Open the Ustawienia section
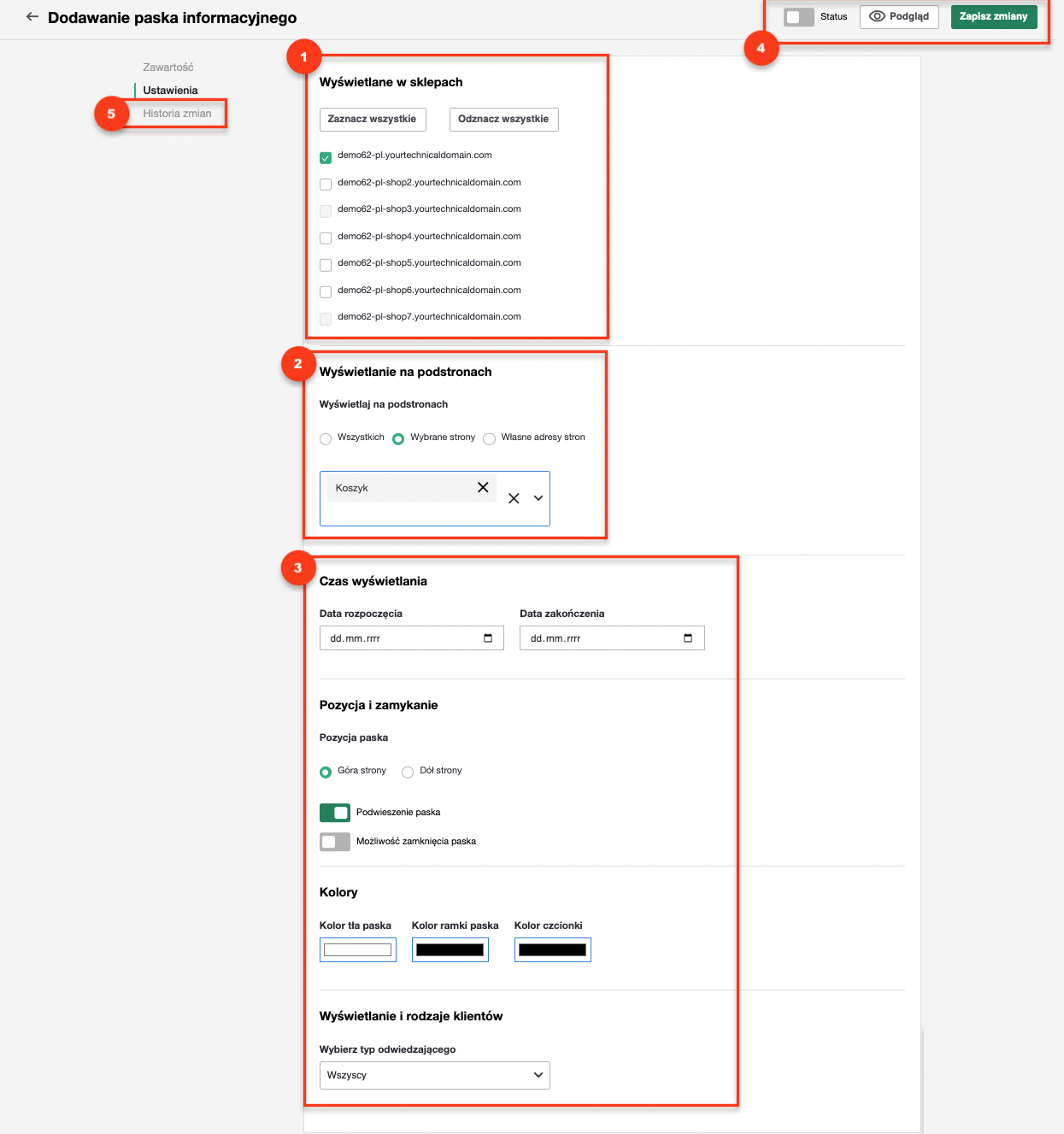Screen dimensions: 1064x1134 170,90
